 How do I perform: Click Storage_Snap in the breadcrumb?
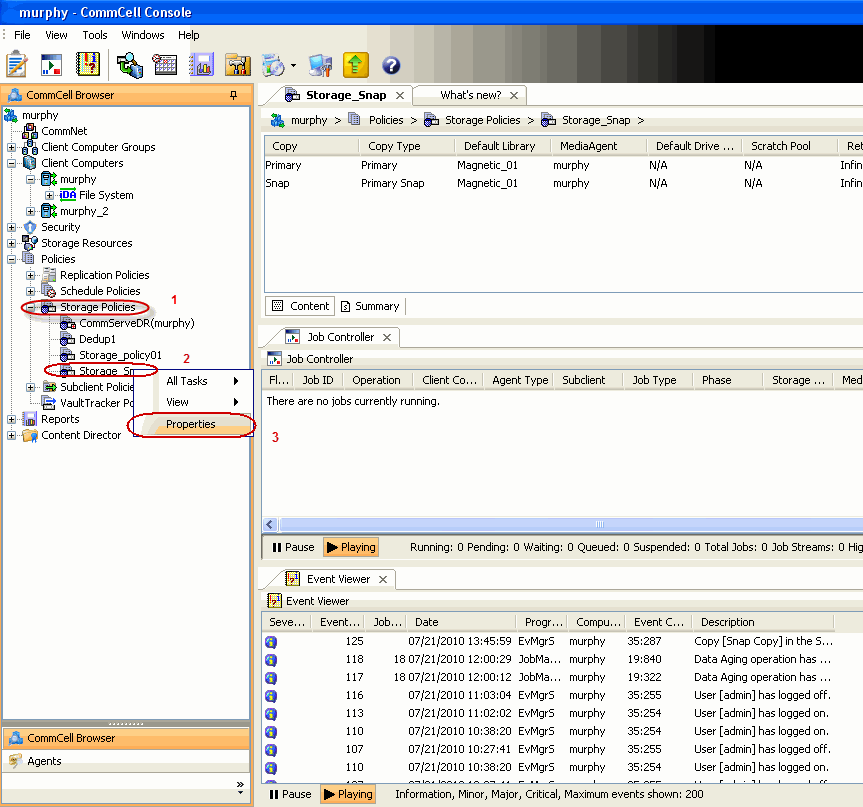(x=596, y=120)
